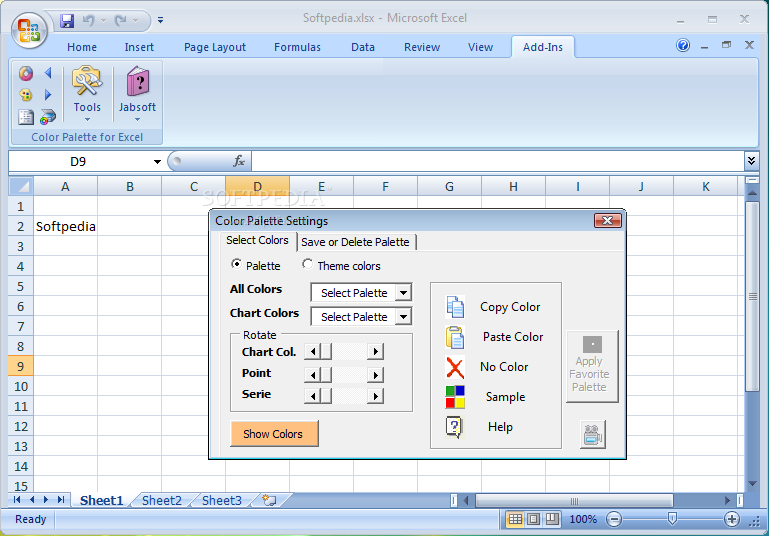769x536 pixels.
Task: Select the Theme colors radio button
Action: coord(308,264)
